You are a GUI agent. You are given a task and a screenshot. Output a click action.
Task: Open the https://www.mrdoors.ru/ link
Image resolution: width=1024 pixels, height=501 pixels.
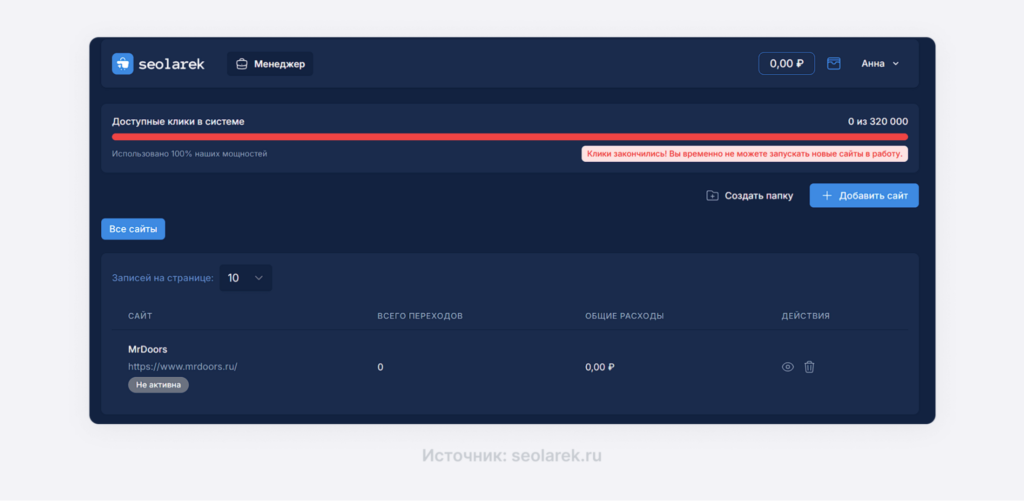pyautogui.click(x=182, y=366)
